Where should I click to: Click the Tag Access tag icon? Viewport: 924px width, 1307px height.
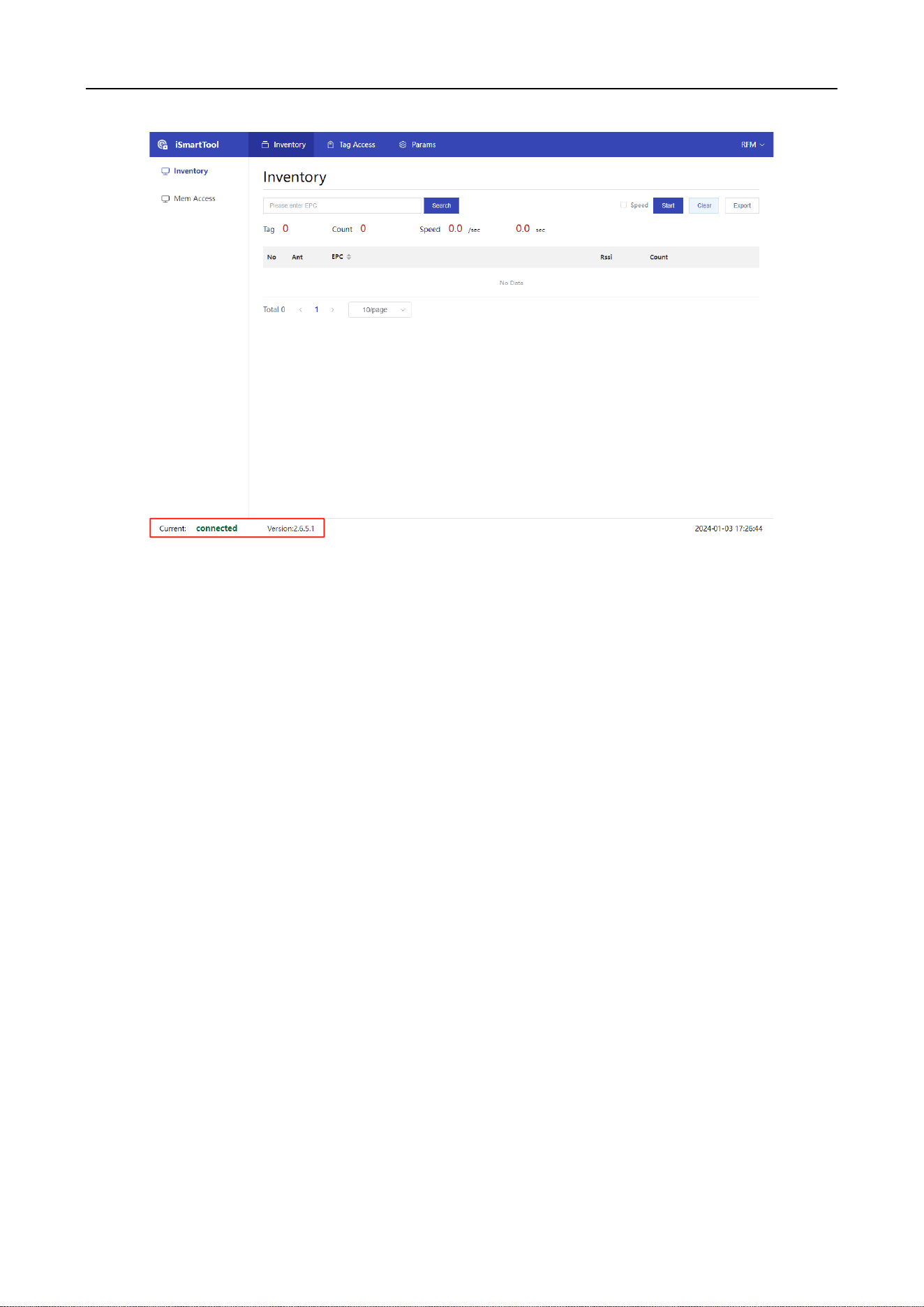(x=331, y=145)
